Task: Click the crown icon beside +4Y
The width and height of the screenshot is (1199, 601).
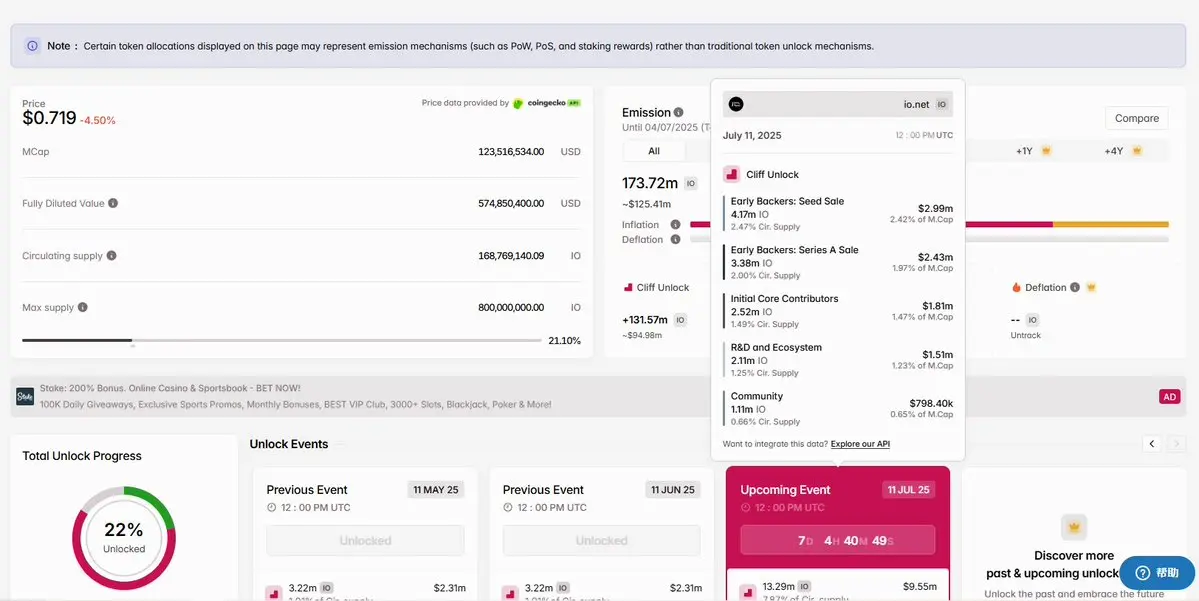Action: click(1137, 151)
